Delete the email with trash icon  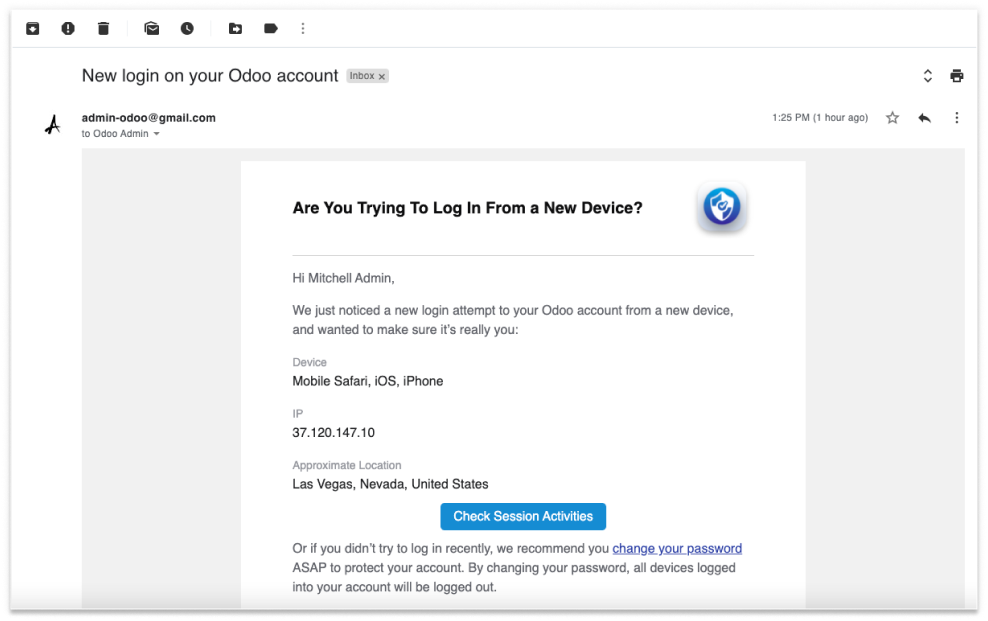pyautogui.click(x=103, y=29)
